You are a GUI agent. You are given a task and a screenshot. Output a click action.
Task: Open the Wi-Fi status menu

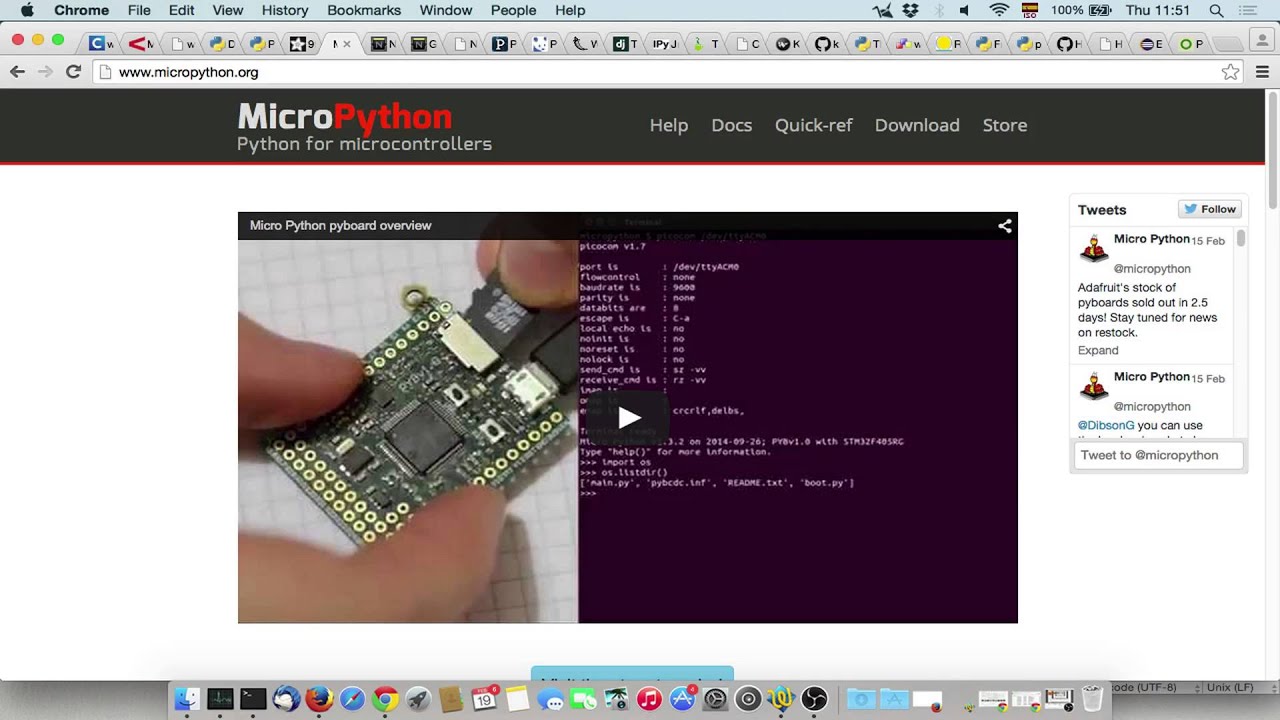[998, 10]
